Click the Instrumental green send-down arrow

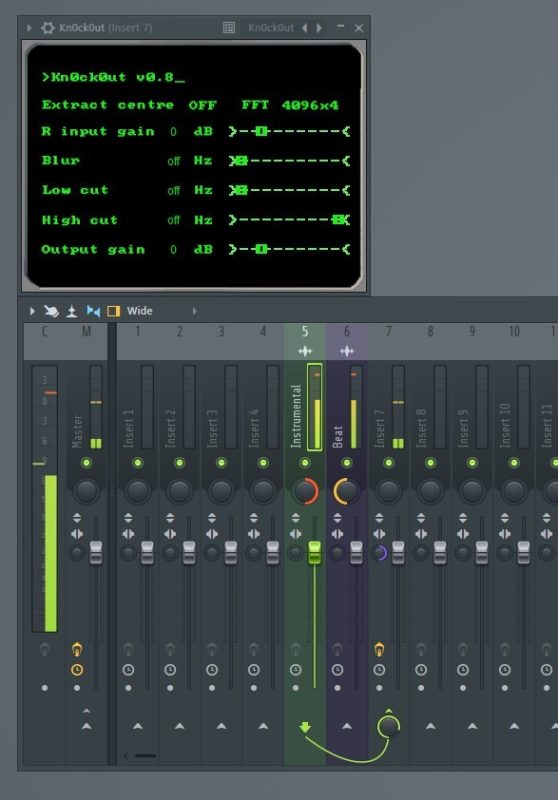click(305, 727)
